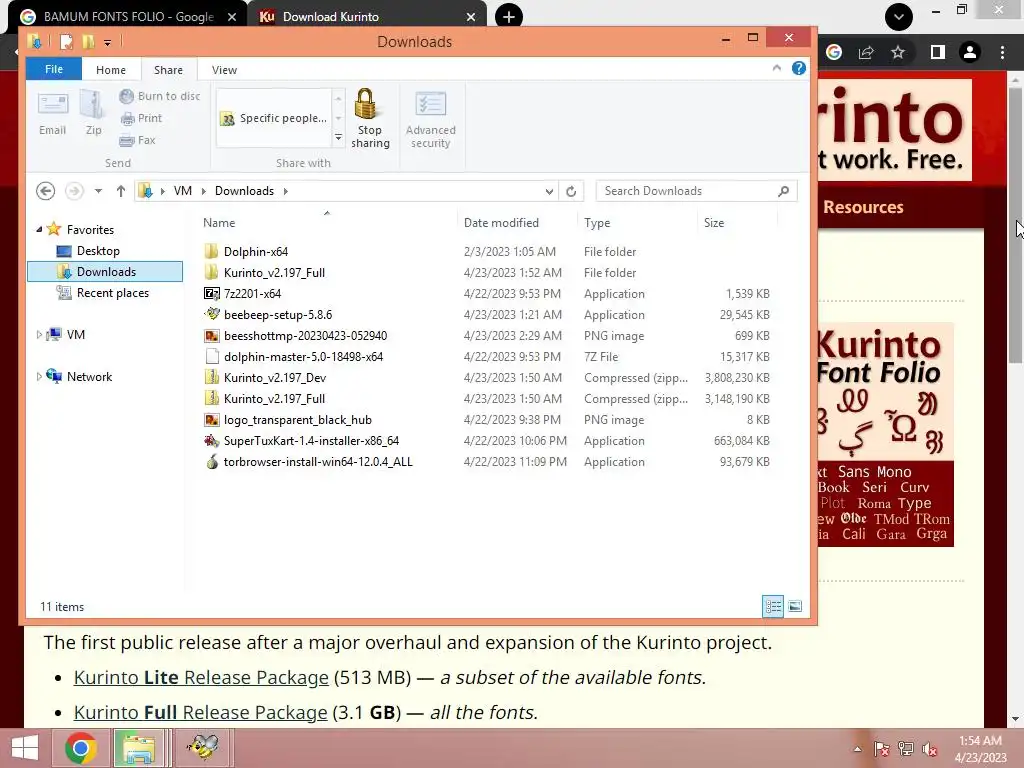Screen dimensions: 1024x768
Task: Click Print in Send group
Action: (141, 118)
